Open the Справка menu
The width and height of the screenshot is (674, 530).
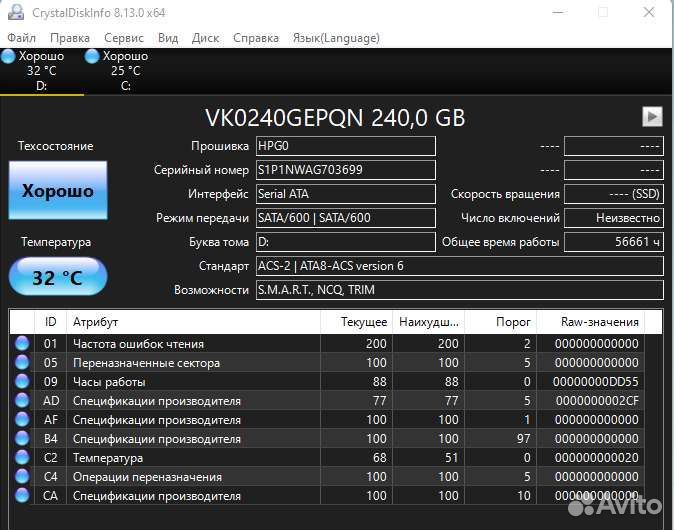(256, 38)
